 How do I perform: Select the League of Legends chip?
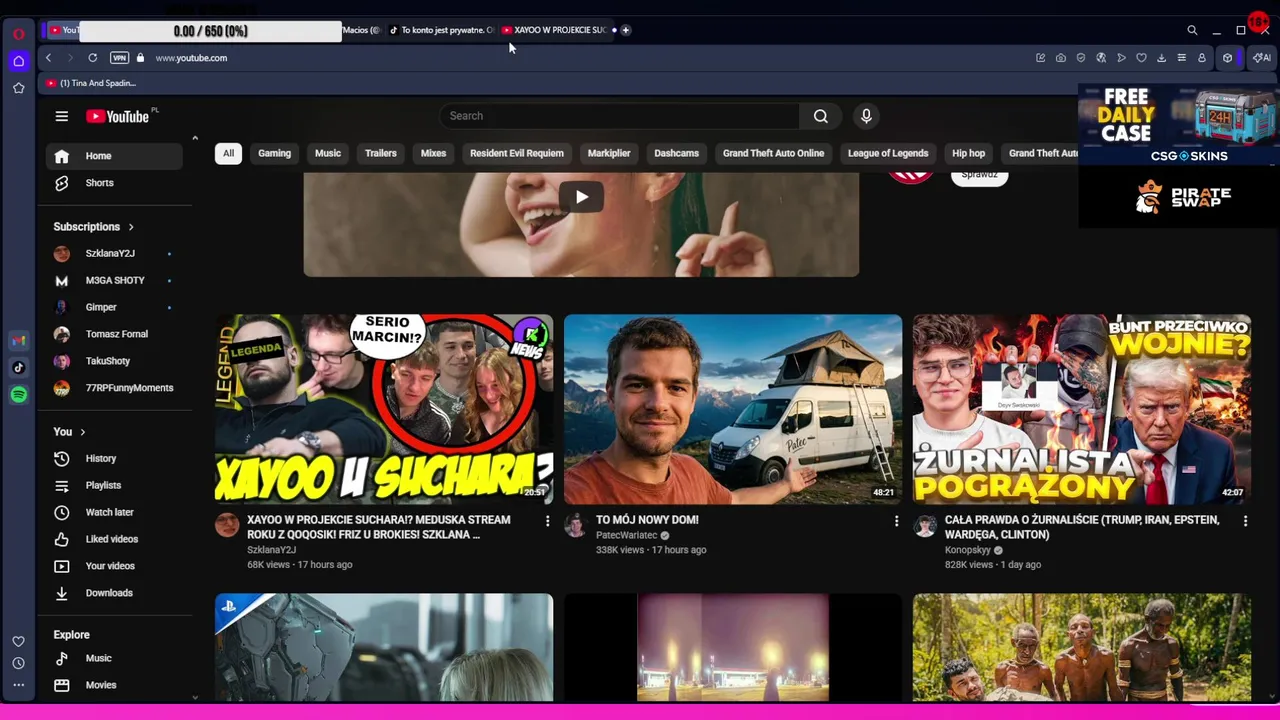tap(888, 153)
